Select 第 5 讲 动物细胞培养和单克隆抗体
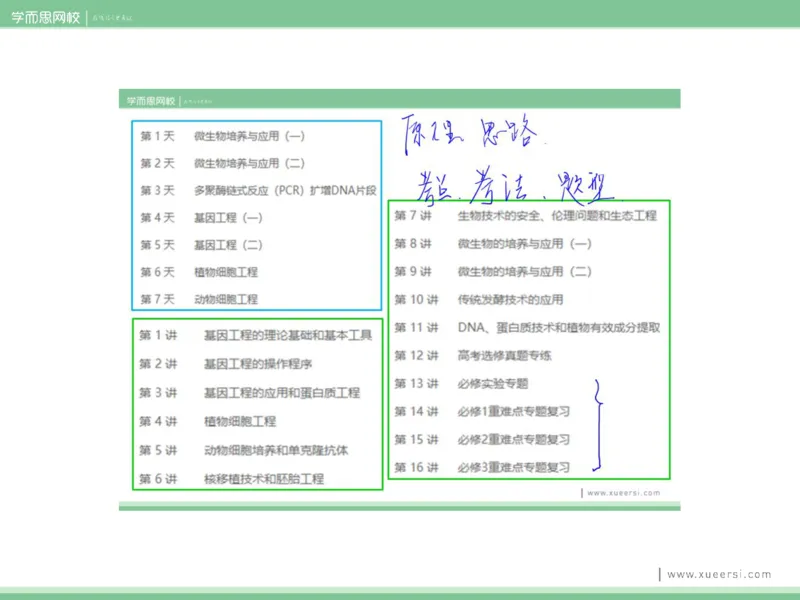This screenshot has width=800, height=600. point(243,450)
